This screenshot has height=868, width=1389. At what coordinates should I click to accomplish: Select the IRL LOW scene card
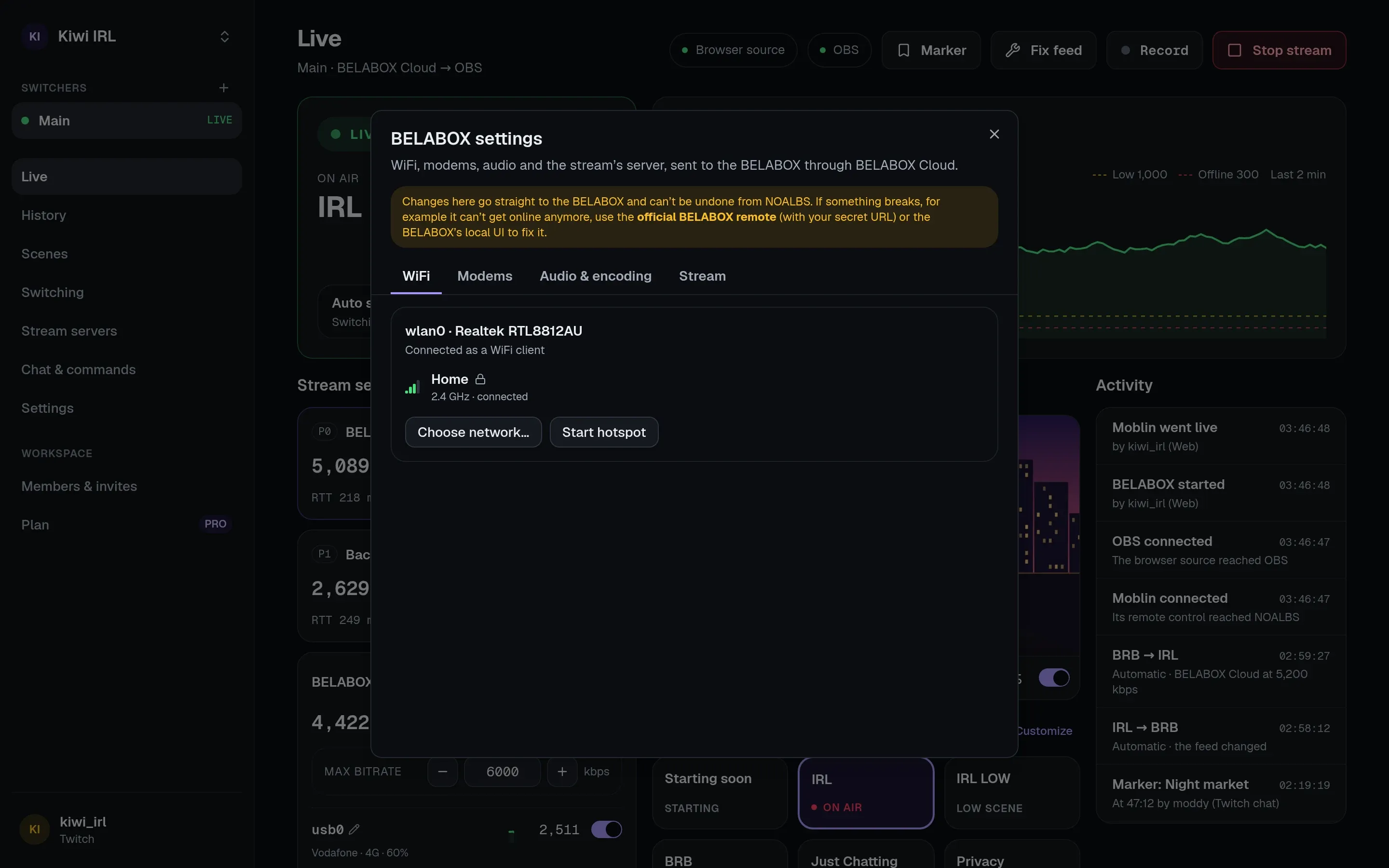pos(1012,793)
